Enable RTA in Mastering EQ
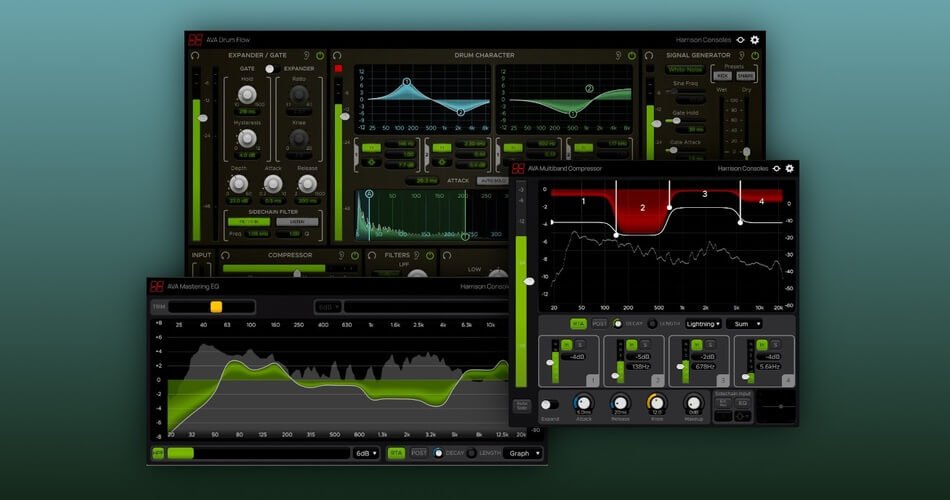Image resolution: width=950 pixels, height=500 pixels. [x=396, y=453]
